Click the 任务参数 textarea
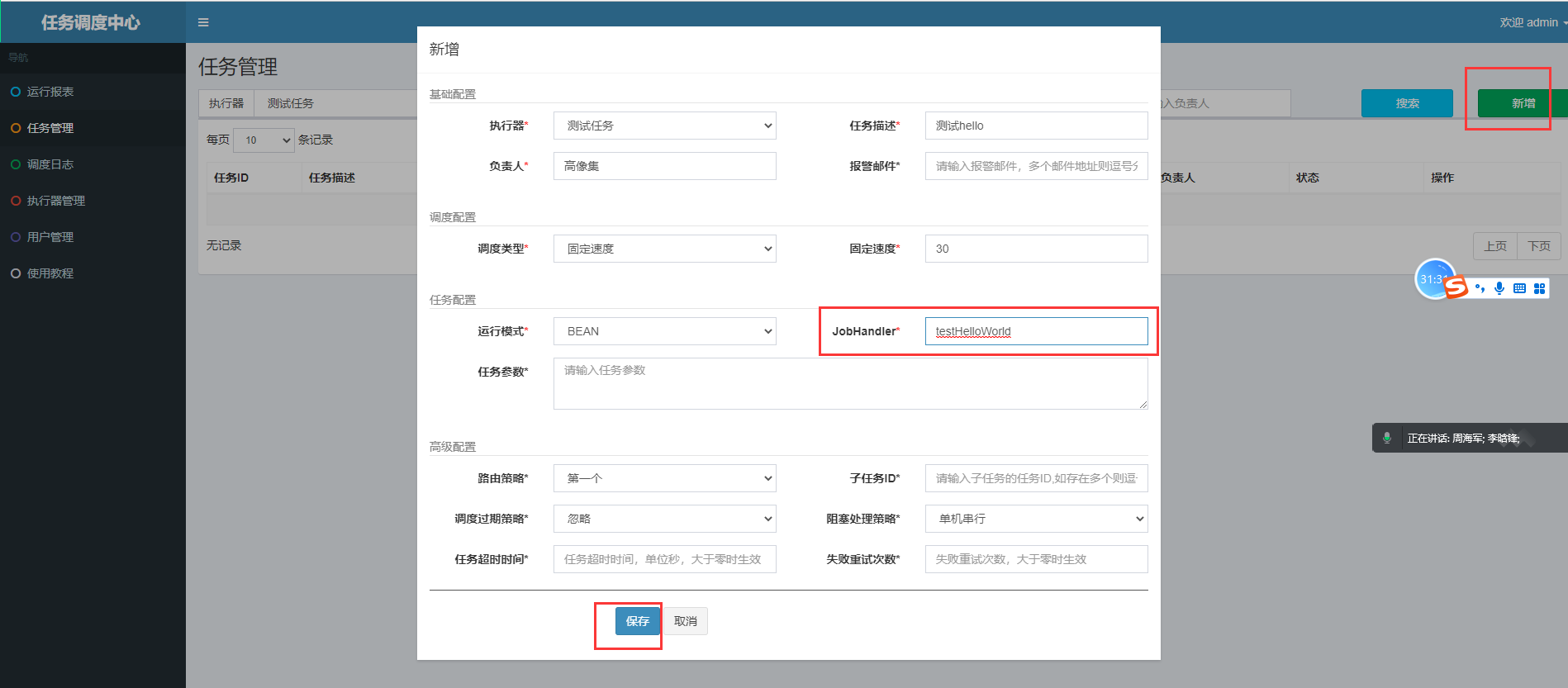 (851, 383)
